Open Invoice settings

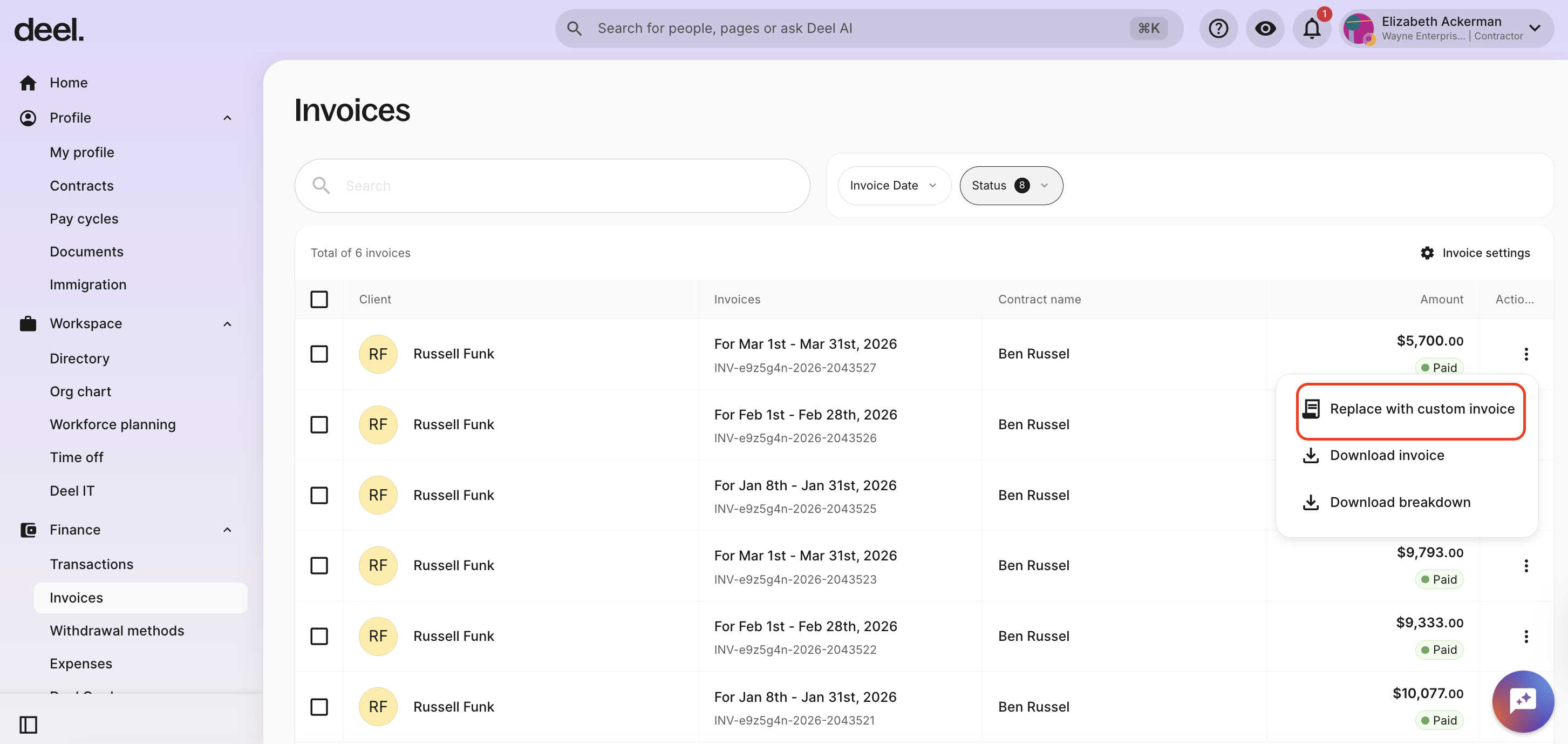pyautogui.click(x=1475, y=253)
